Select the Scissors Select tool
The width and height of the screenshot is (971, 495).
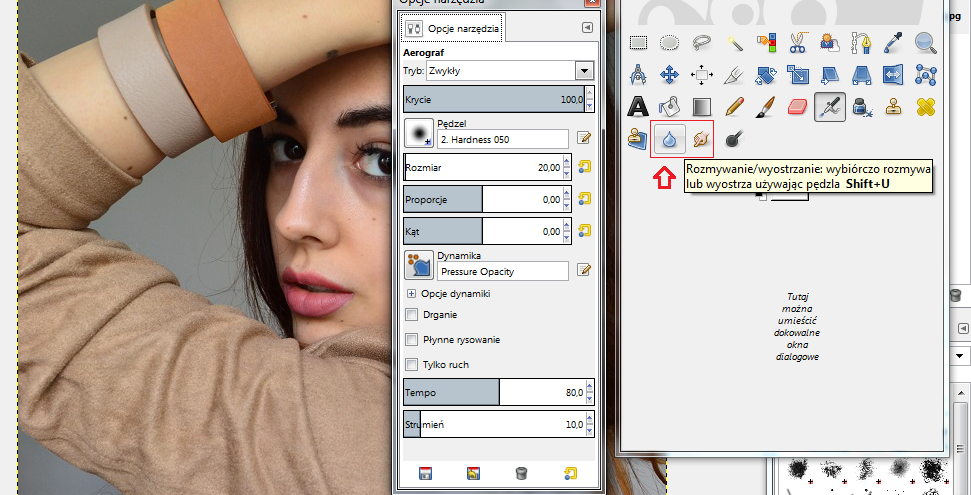click(798, 43)
